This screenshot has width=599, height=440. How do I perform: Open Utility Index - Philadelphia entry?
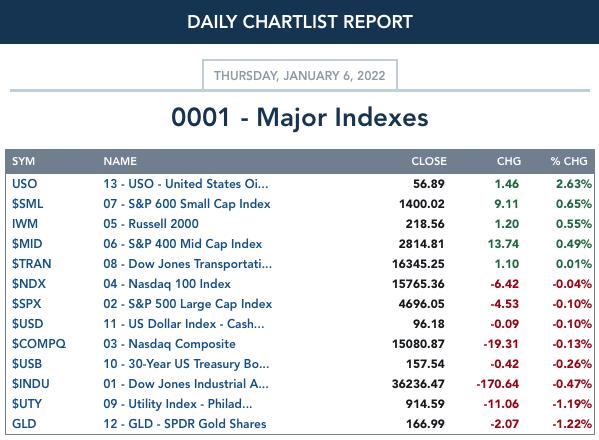pyautogui.click(x=178, y=404)
